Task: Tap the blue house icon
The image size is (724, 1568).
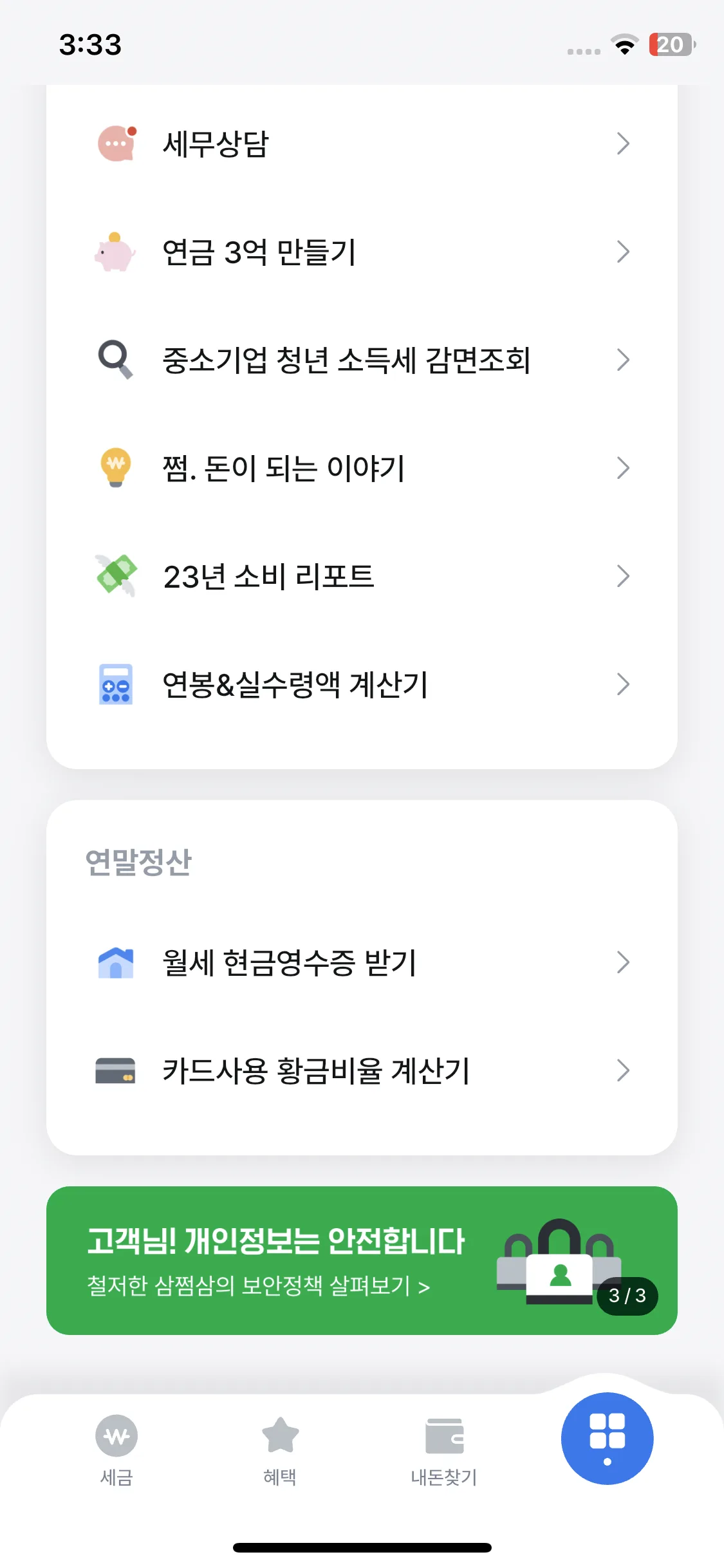Action: [116, 962]
